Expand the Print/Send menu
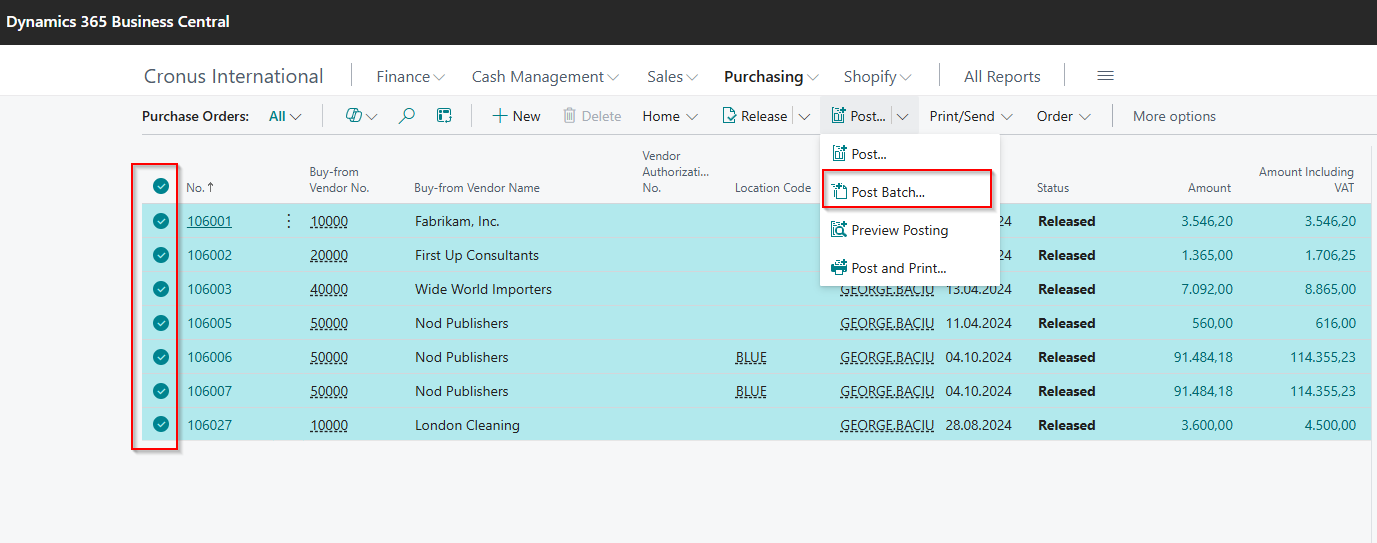Viewport: 1377px width, 543px height. point(971,116)
